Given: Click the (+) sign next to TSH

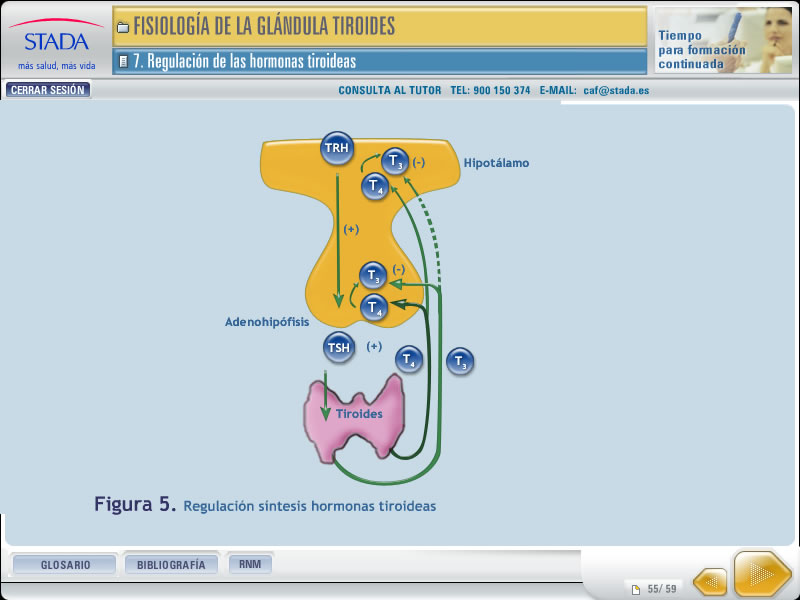Looking at the screenshot, I should pyautogui.click(x=374, y=347).
